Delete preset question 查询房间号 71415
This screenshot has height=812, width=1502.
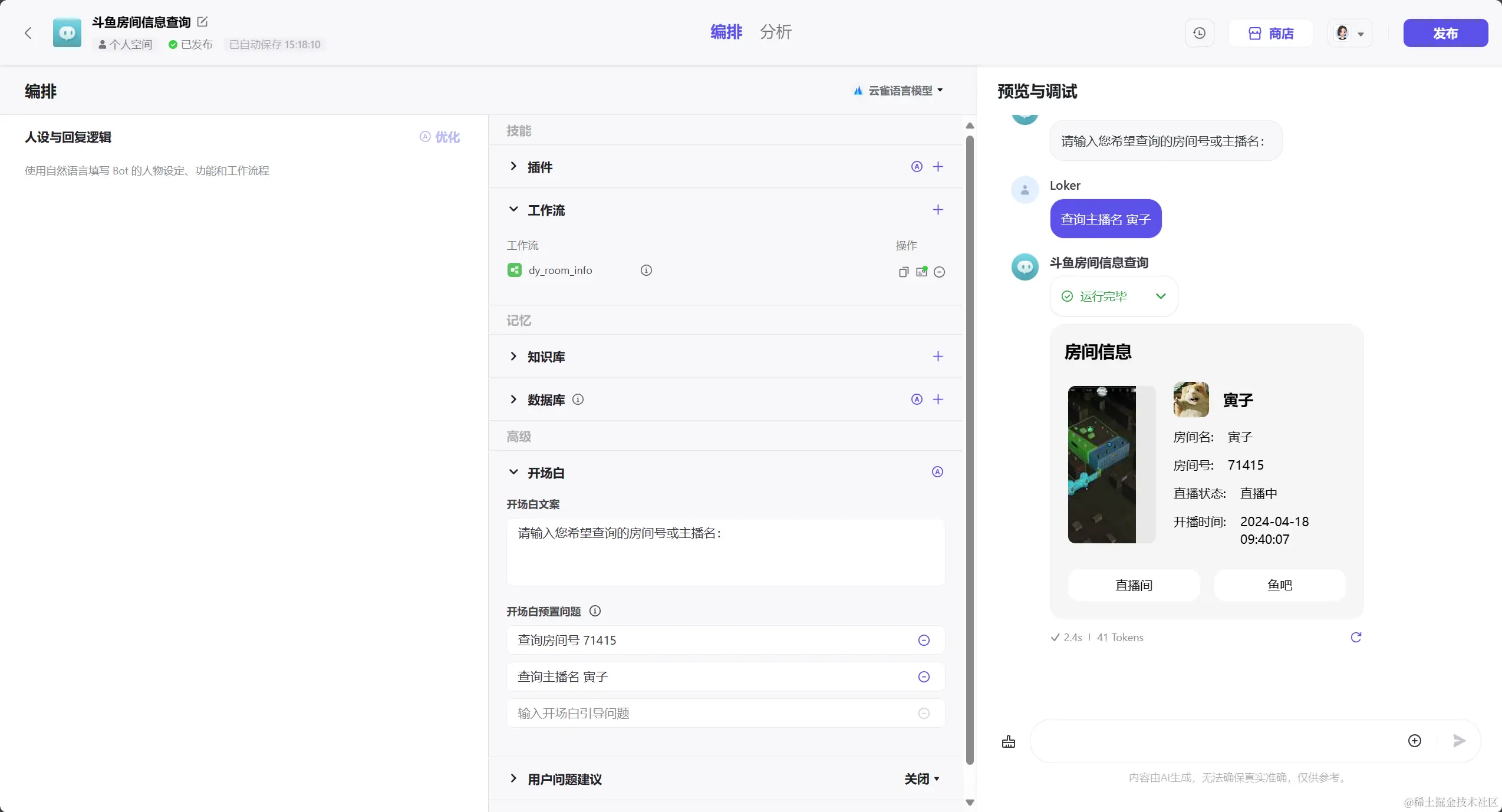click(x=924, y=641)
